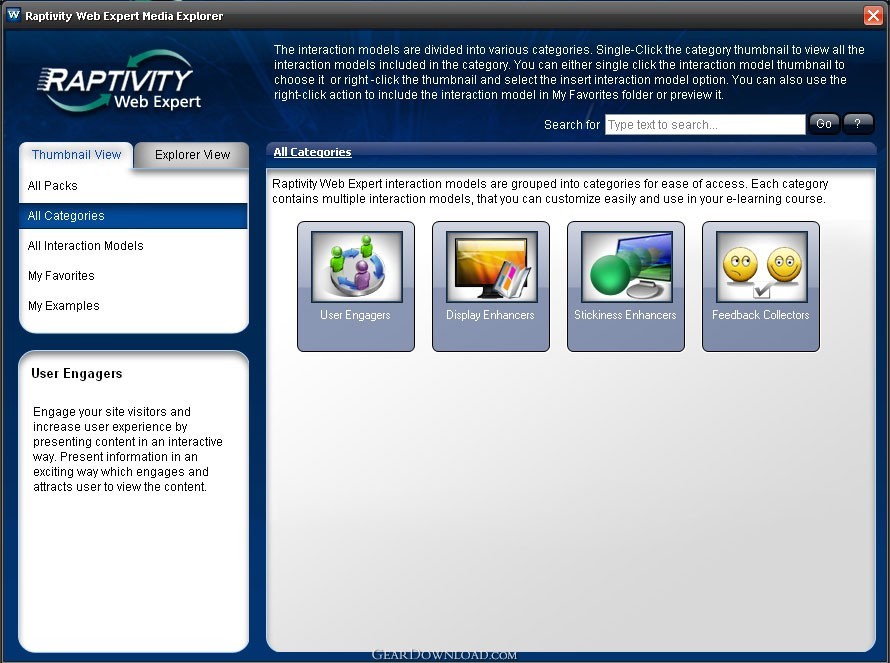
Task: Open help with the question mark button
Action: click(x=858, y=124)
